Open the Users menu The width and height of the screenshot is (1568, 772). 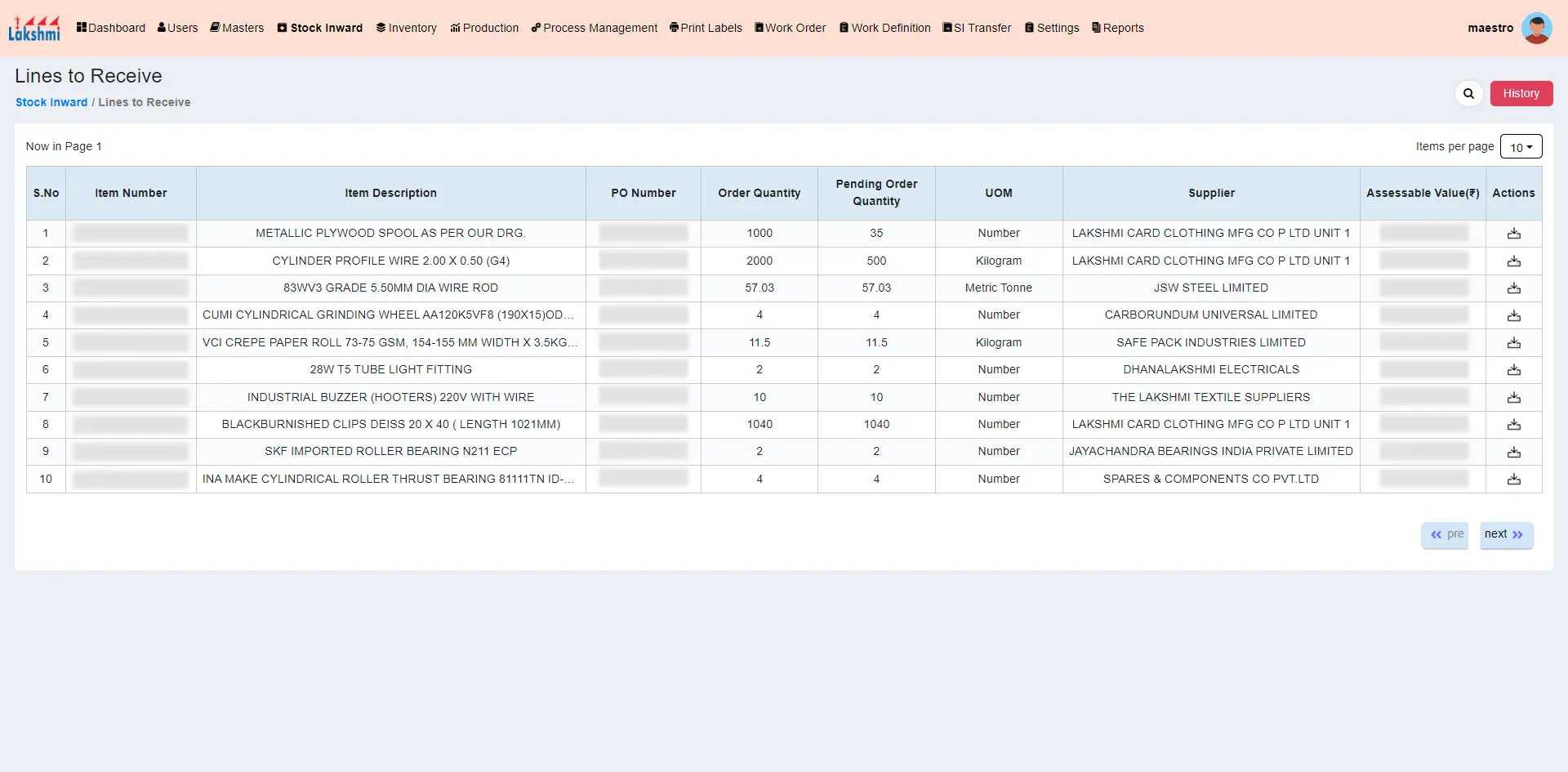[177, 28]
